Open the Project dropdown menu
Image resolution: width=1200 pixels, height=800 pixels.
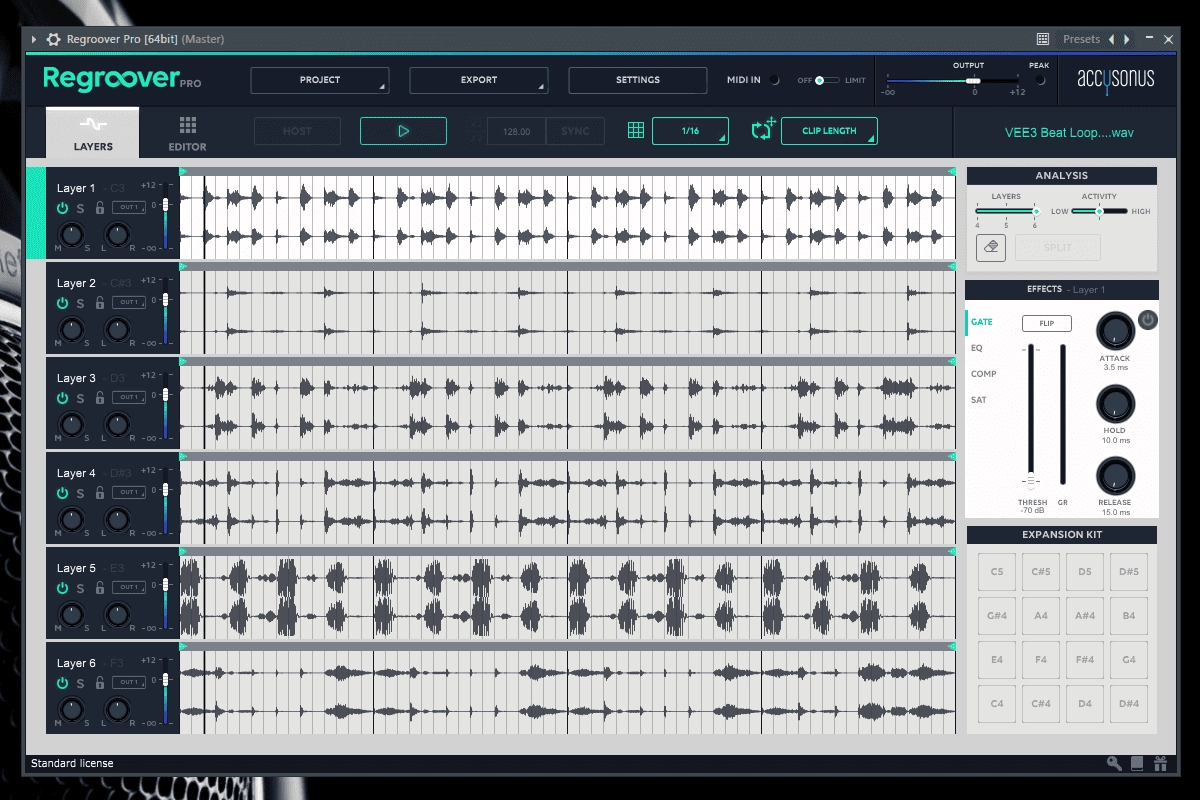click(x=320, y=80)
